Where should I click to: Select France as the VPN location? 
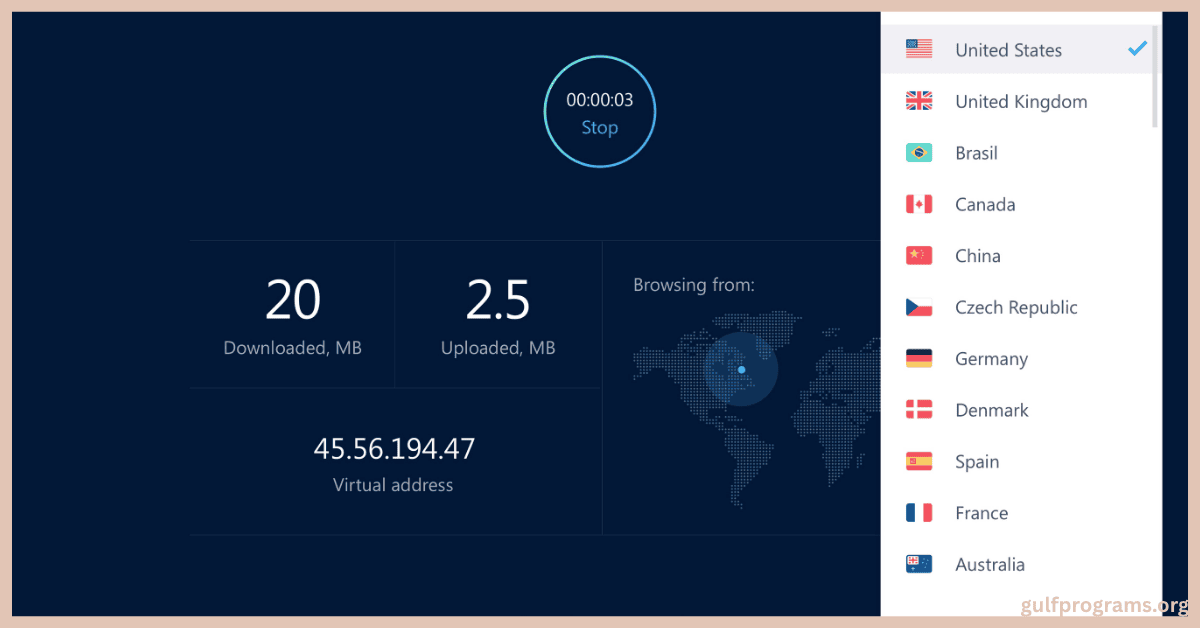[x=981, y=512]
